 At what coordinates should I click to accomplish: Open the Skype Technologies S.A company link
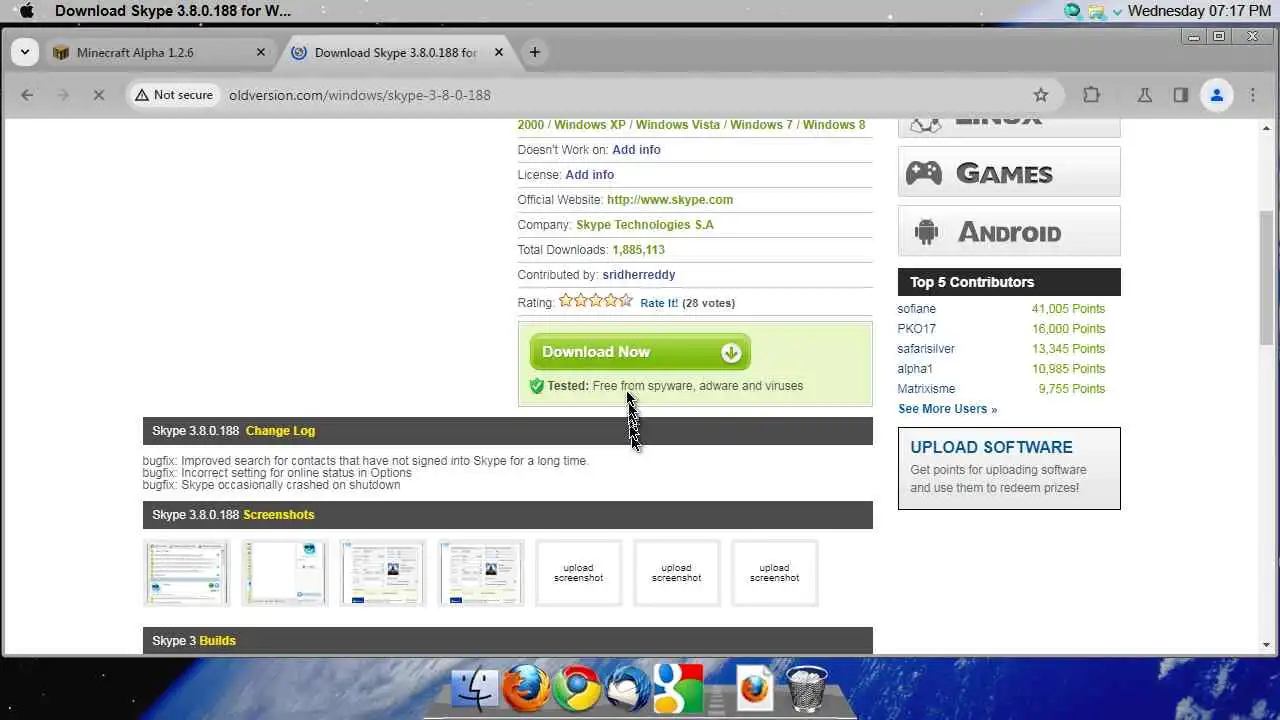(645, 225)
